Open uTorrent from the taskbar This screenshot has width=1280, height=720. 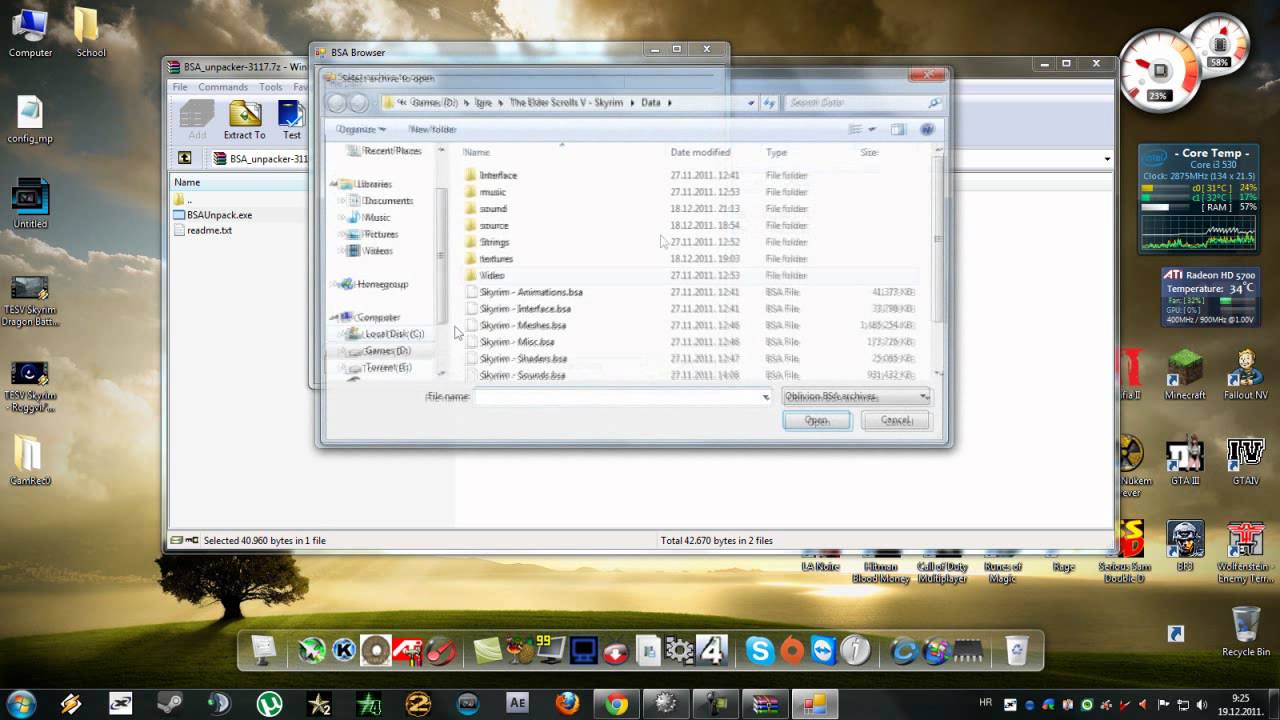[x=268, y=704]
